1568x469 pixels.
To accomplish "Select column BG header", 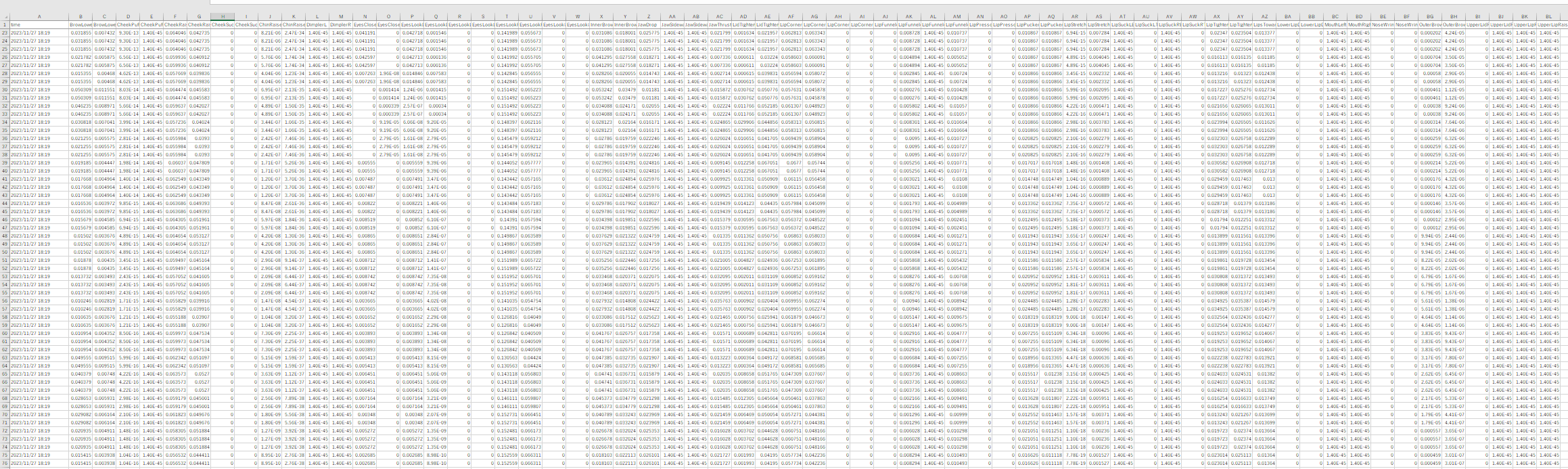I will coord(1430,16).
